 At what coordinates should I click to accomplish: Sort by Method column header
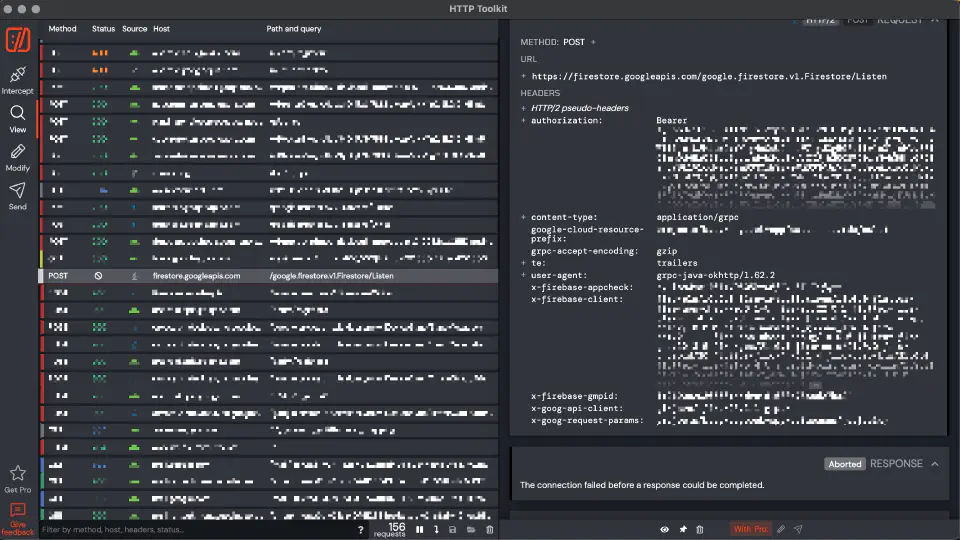point(62,29)
